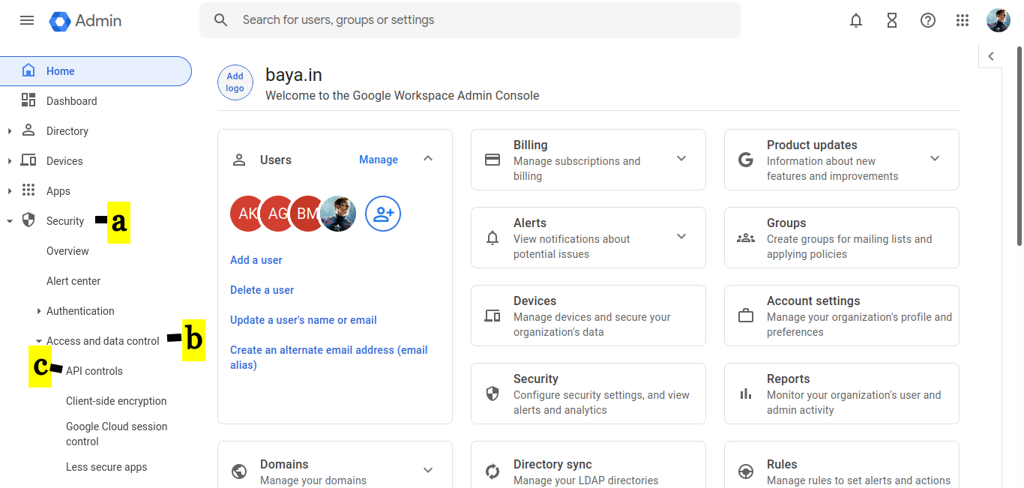This screenshot has width=1024, height=488.
Task: Expand the Product updates card
Action: click(x=935, y=159)
